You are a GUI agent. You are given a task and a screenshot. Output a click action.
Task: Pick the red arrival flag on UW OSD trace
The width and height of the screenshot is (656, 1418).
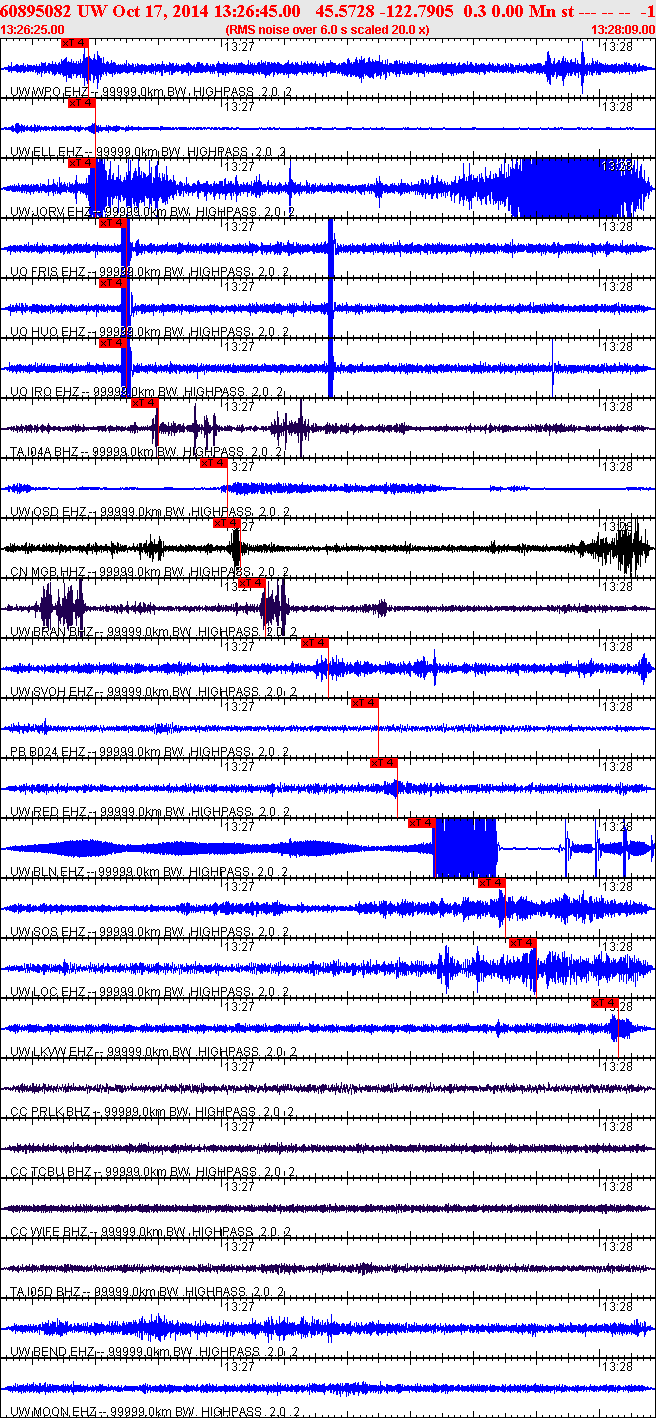[213, 463]
